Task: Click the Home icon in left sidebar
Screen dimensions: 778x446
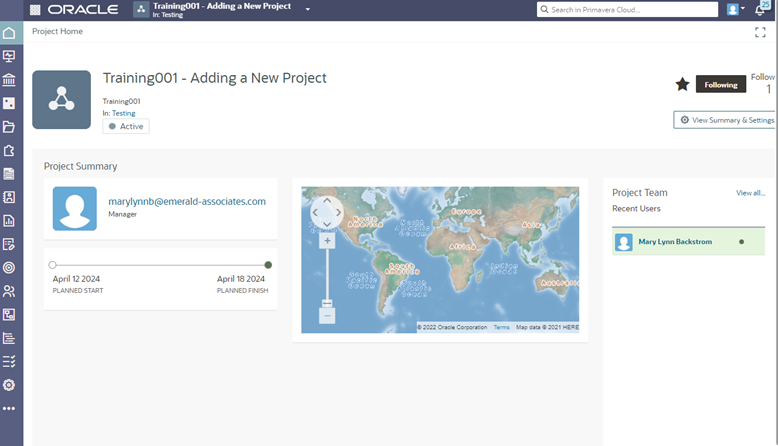Action: tap(9, 33)
